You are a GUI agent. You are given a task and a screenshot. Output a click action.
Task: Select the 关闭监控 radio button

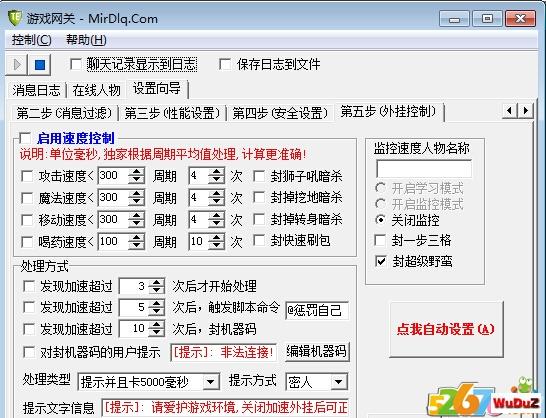click(380, 220)
